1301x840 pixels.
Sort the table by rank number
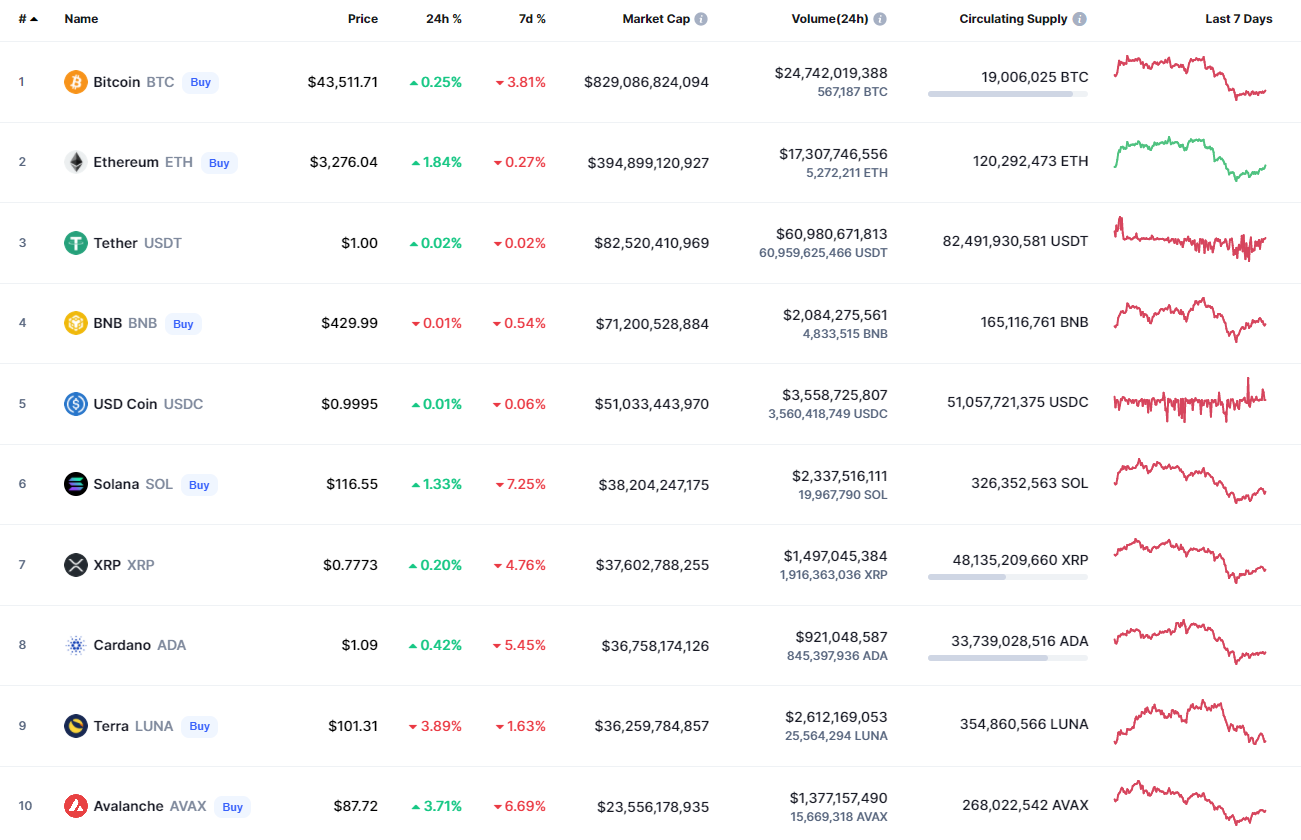pos(27,19)
